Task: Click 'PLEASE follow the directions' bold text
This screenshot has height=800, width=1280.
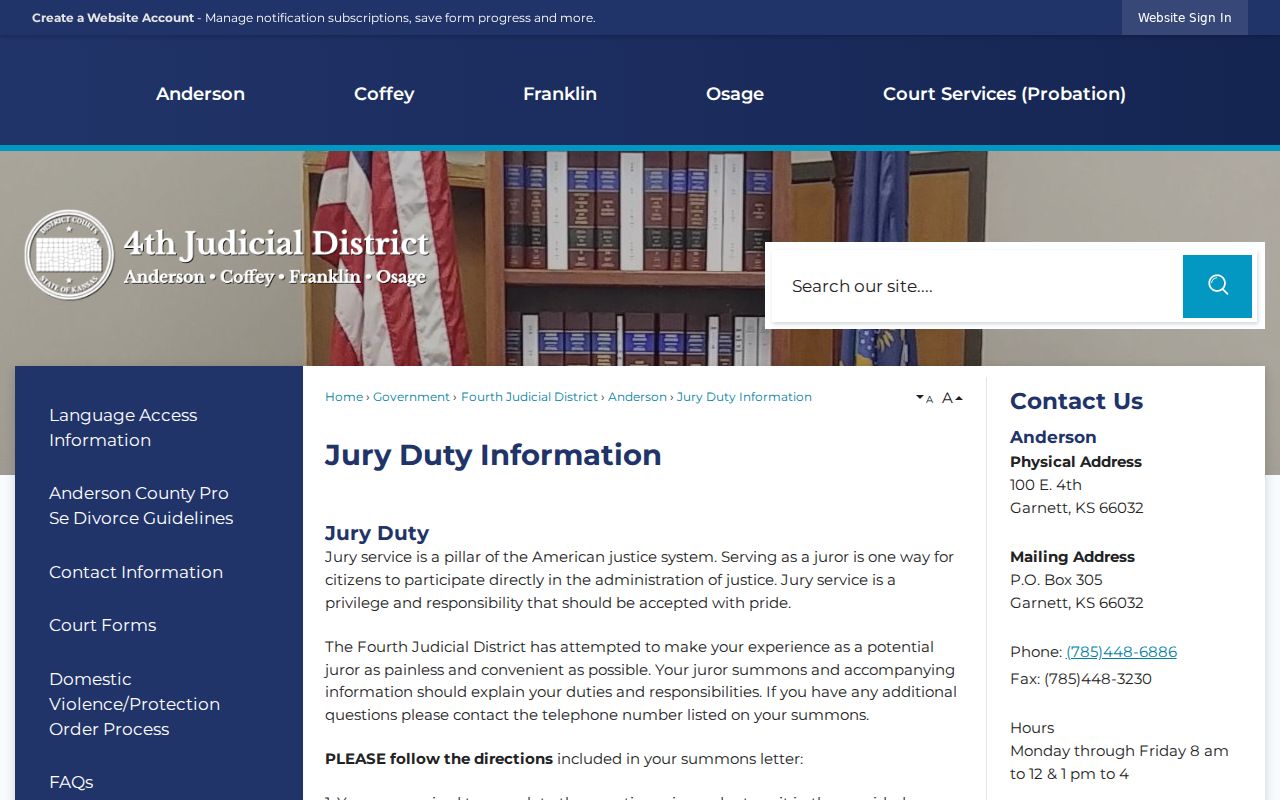Action: 439,759
